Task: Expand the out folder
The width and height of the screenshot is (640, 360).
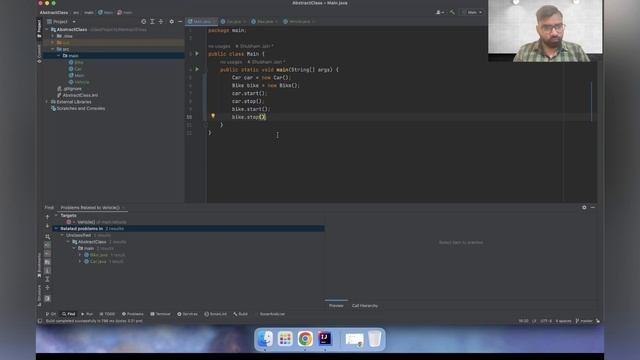Action: [x=53, y=42]
